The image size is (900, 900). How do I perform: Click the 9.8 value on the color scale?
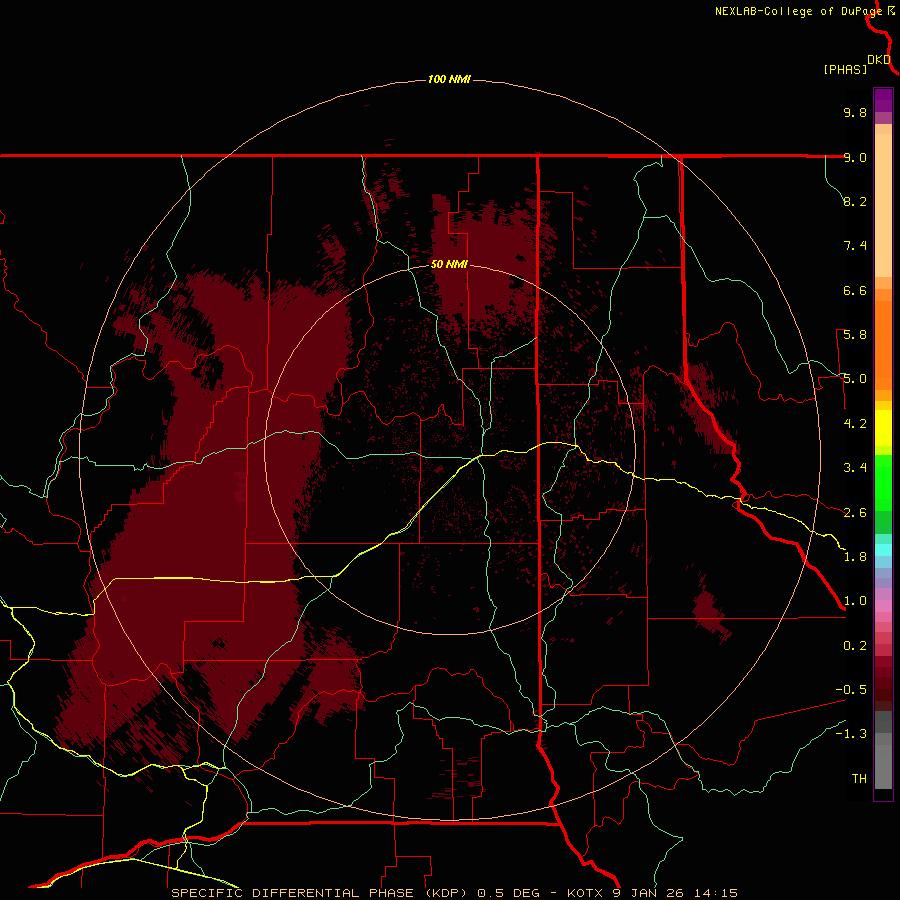[x=855, y=112]
